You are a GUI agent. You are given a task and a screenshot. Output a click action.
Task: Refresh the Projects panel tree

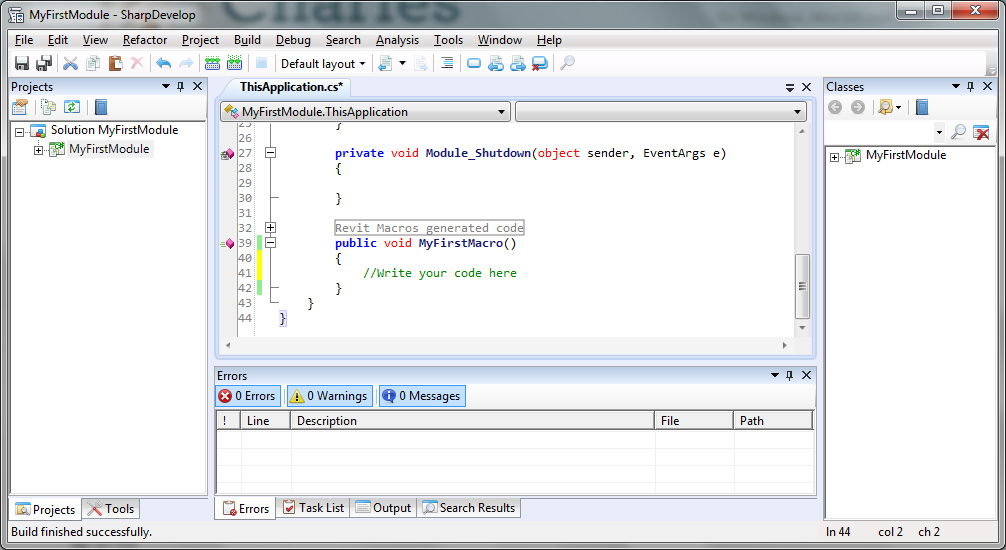[72, 107]
